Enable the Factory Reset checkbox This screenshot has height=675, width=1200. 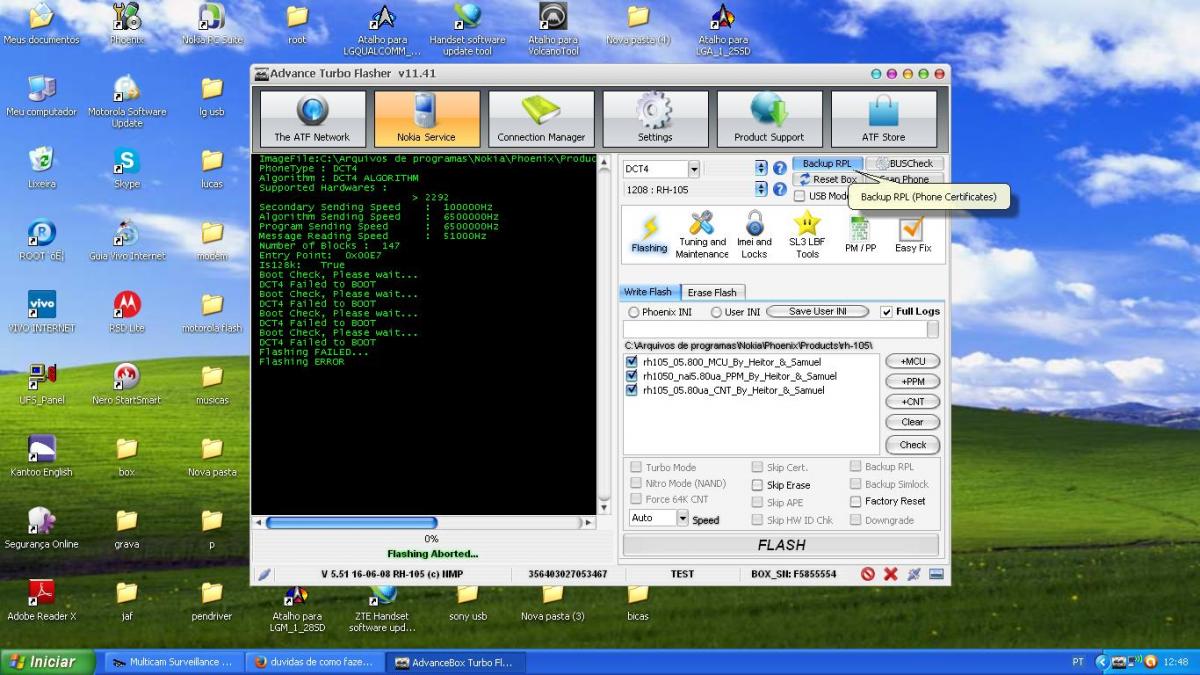pos(856,501)
